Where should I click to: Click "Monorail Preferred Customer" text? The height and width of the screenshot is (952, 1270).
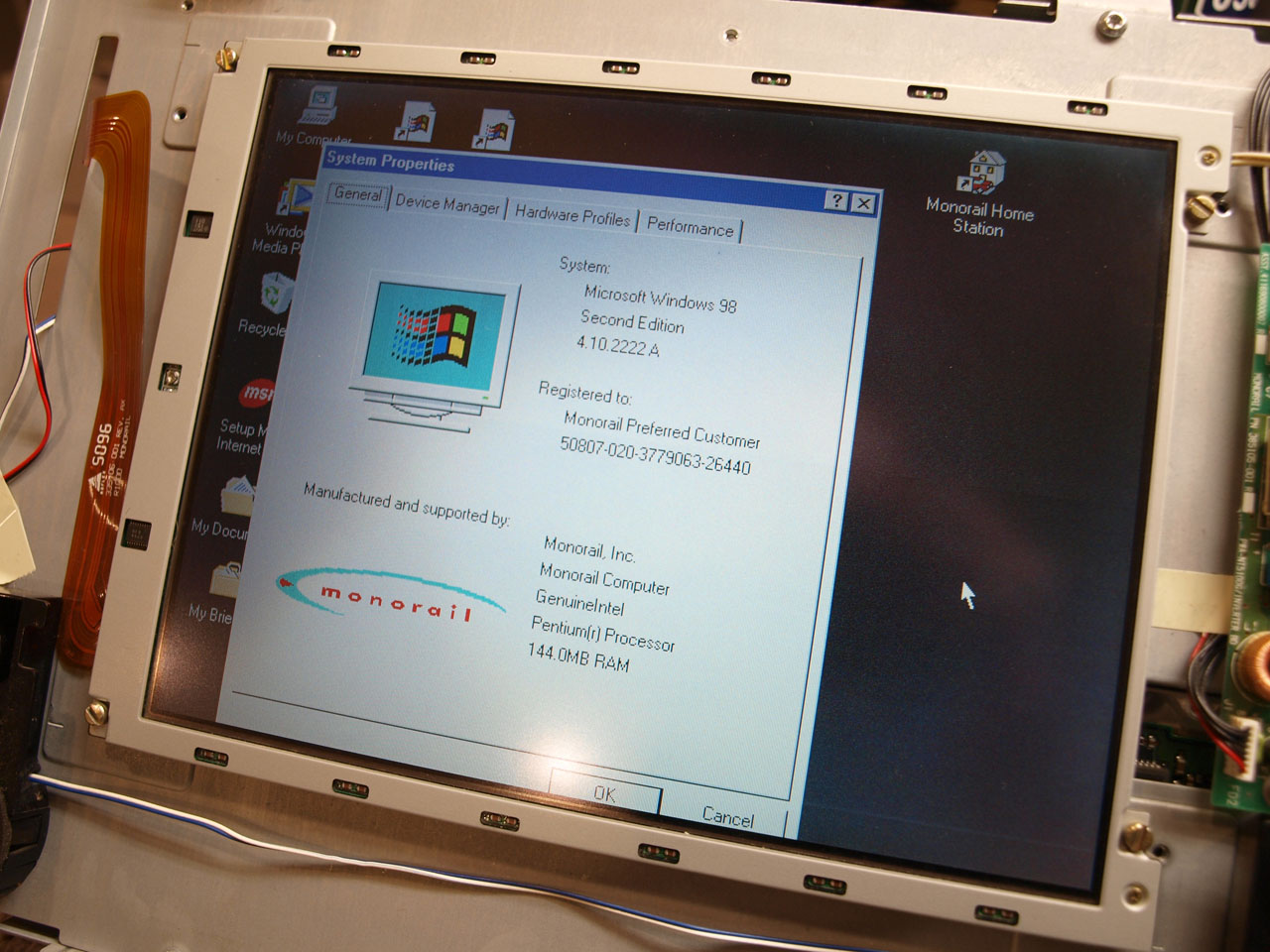tap(662, 430)
